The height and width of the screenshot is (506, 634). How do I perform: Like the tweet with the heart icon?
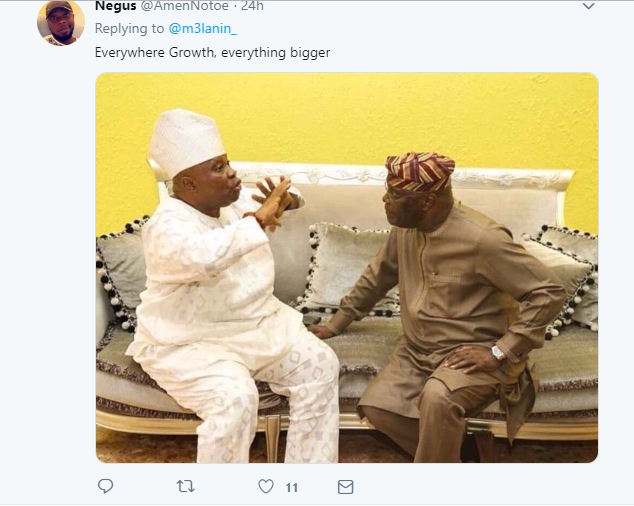[266, 487]
